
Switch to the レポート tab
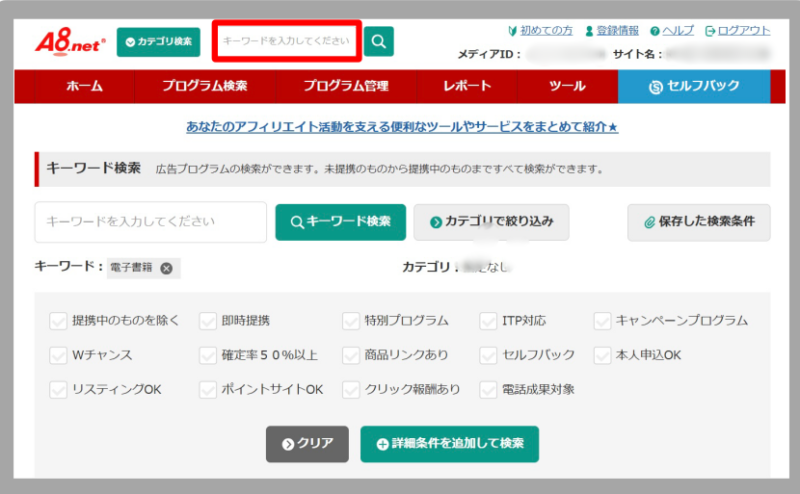click(x=467, y=87)
